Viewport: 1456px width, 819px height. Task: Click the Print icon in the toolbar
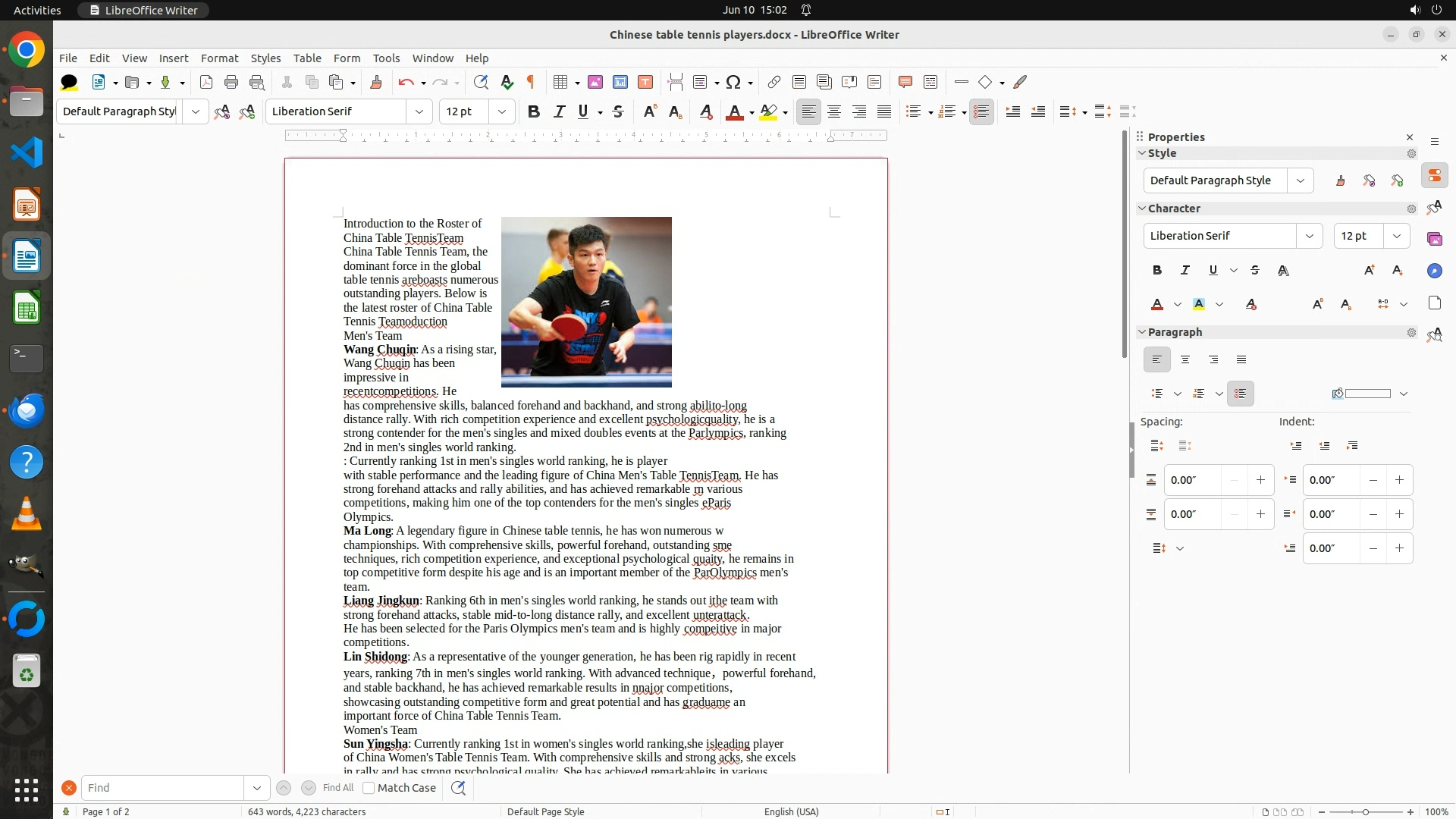231,82
